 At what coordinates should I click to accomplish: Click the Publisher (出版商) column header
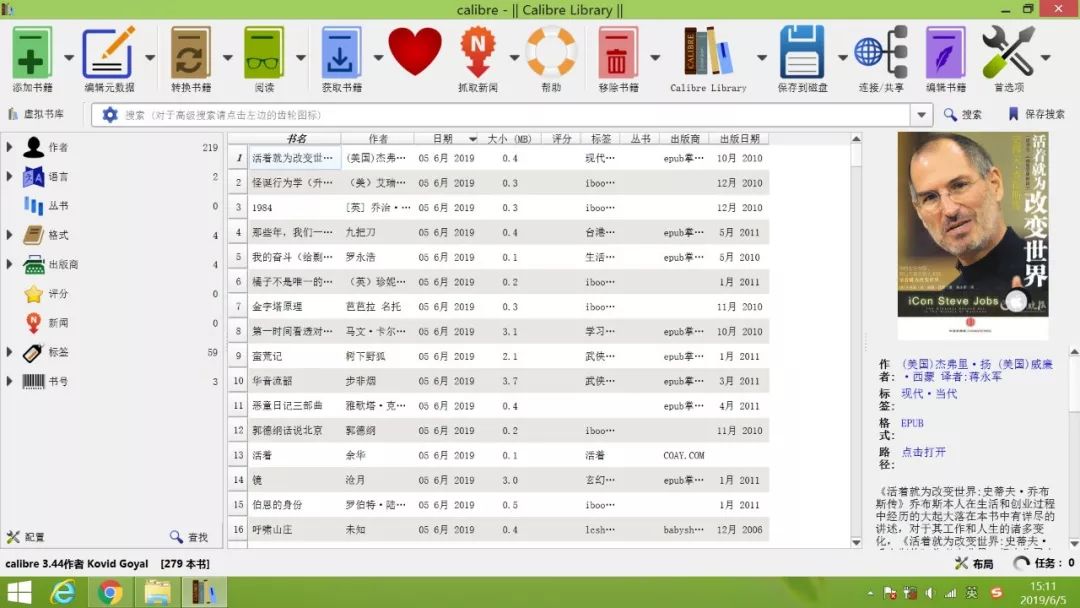pos(685,139)
